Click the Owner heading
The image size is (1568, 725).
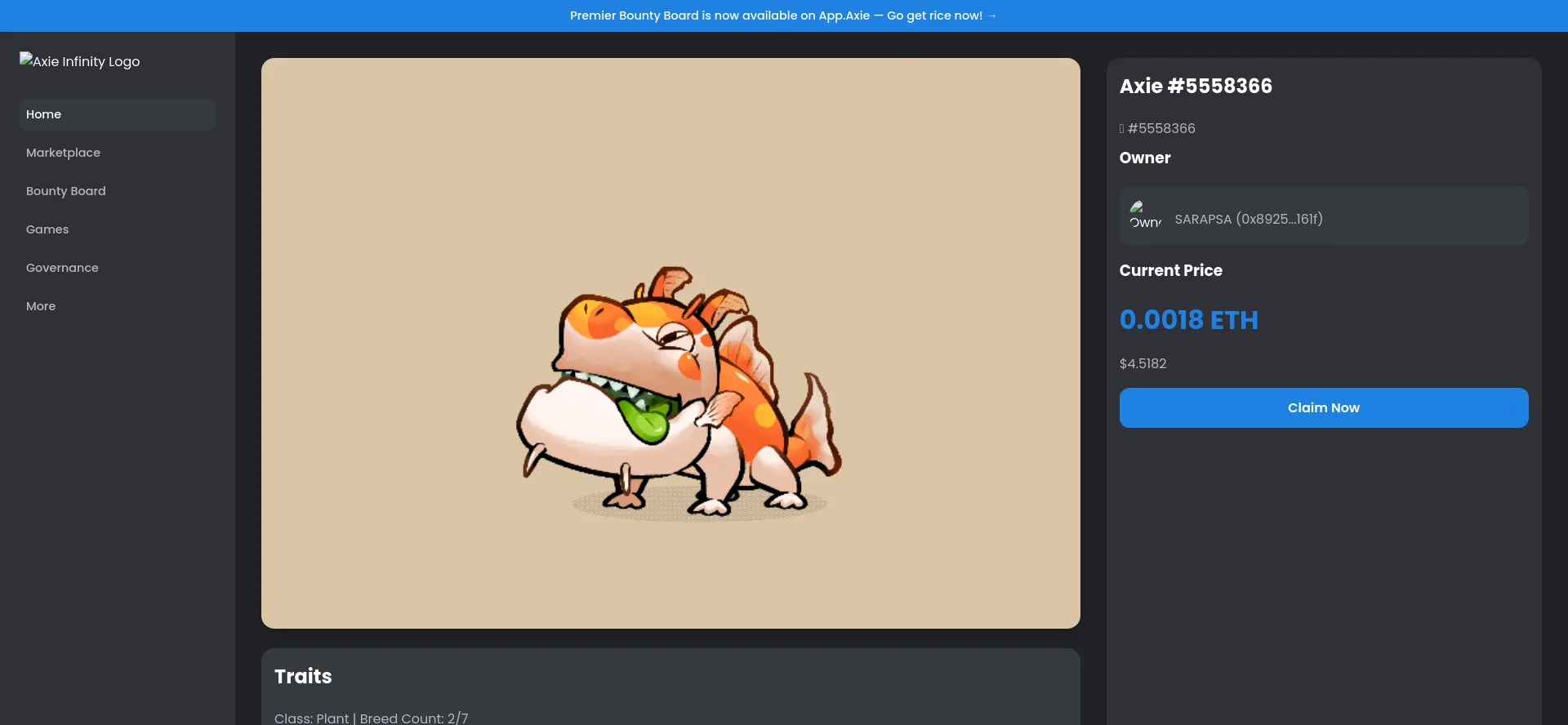tap(1145, 158)
